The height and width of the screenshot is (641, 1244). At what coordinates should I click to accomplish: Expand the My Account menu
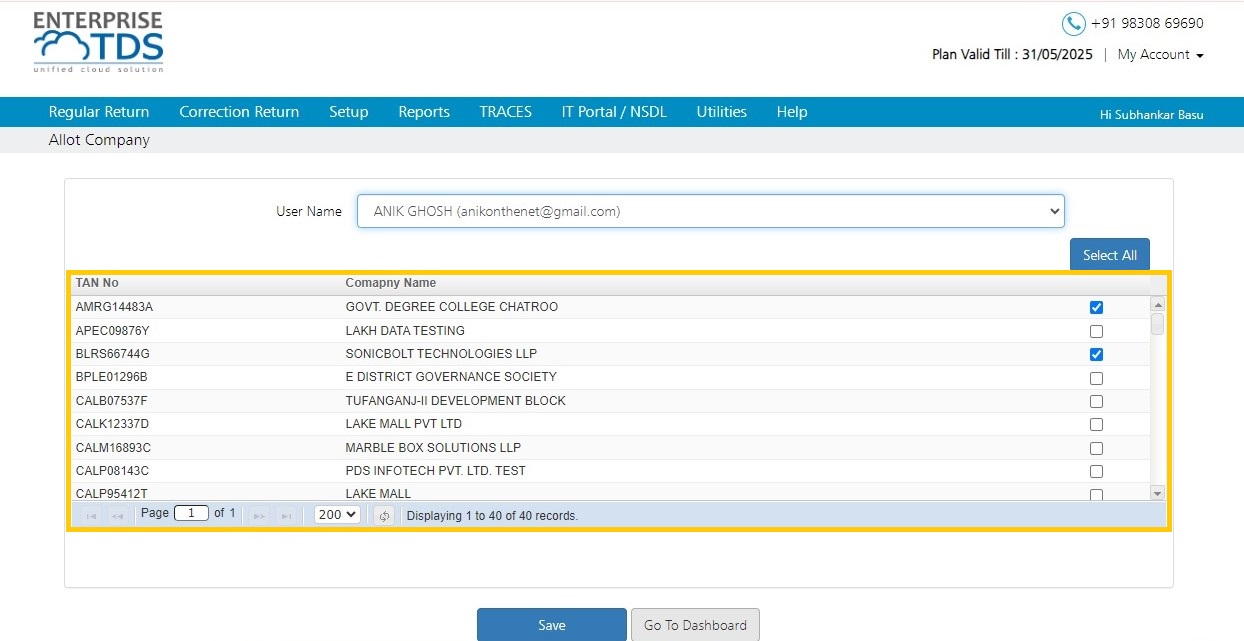pyautogui.click(x=1160, y=55)
